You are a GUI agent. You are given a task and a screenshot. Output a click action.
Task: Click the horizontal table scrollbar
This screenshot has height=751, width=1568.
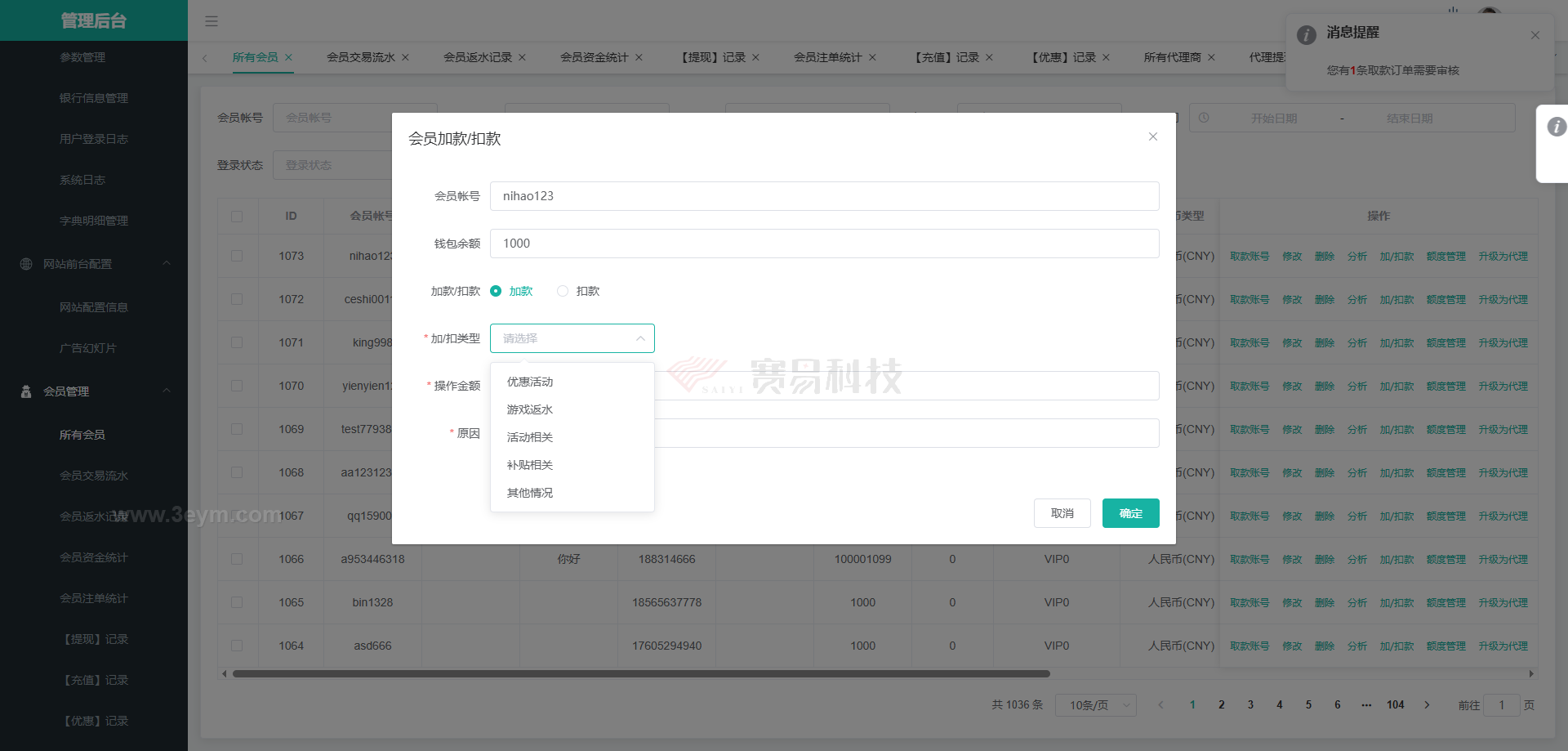[640, 674]
